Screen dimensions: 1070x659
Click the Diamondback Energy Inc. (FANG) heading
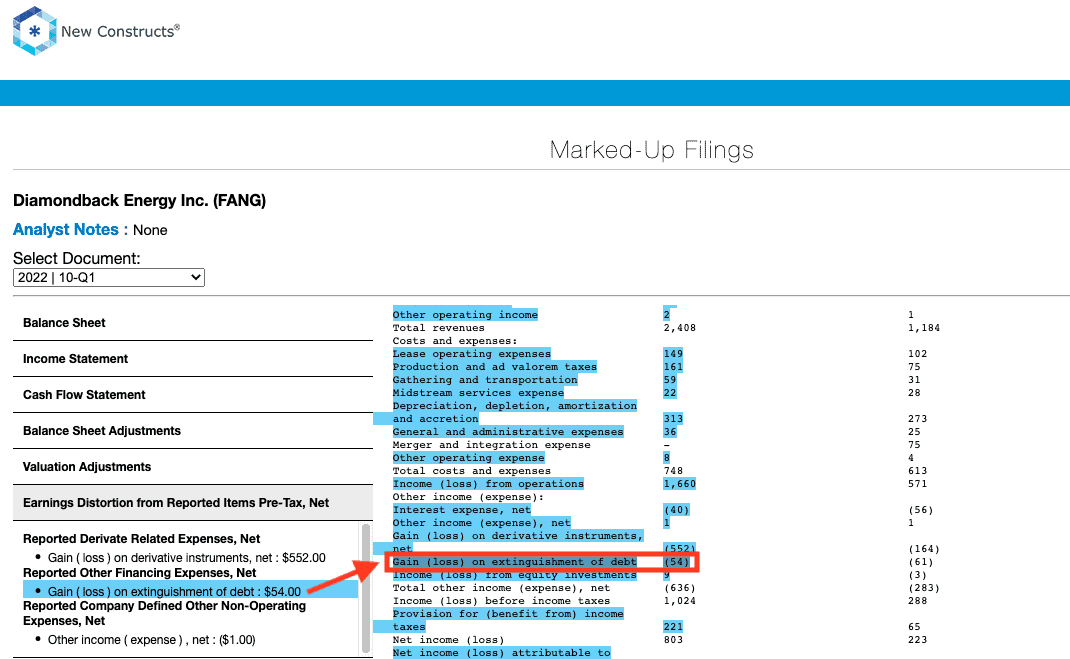[x=139, y=201]
